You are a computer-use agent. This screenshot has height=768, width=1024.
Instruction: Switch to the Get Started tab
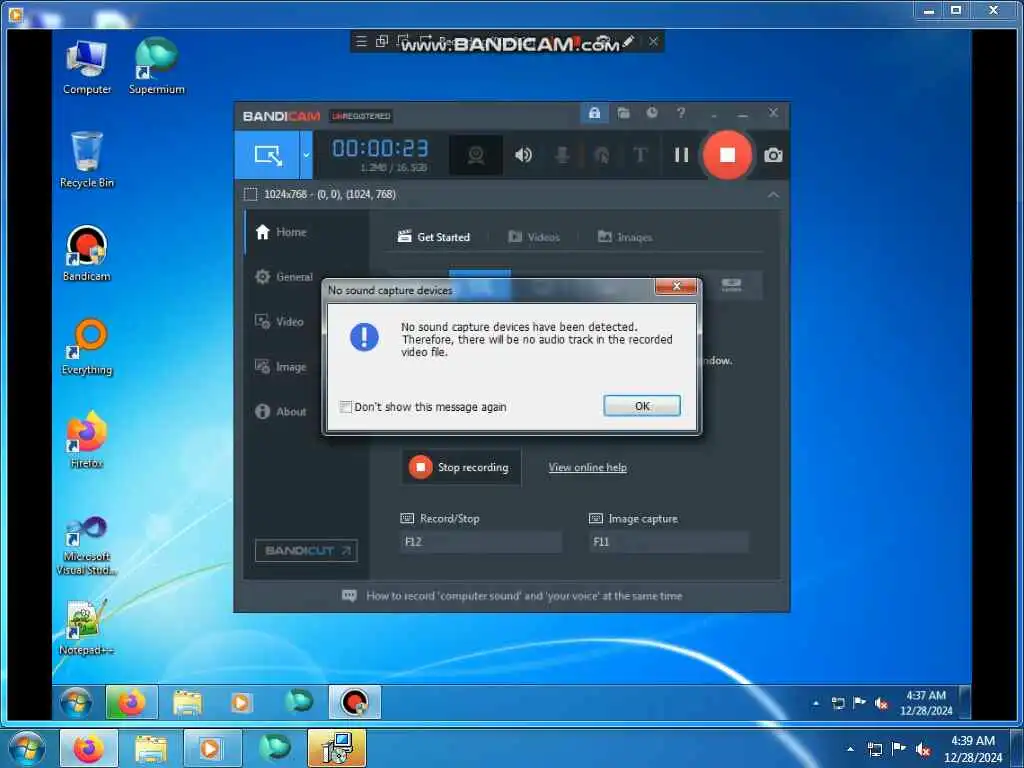point(434,237)
